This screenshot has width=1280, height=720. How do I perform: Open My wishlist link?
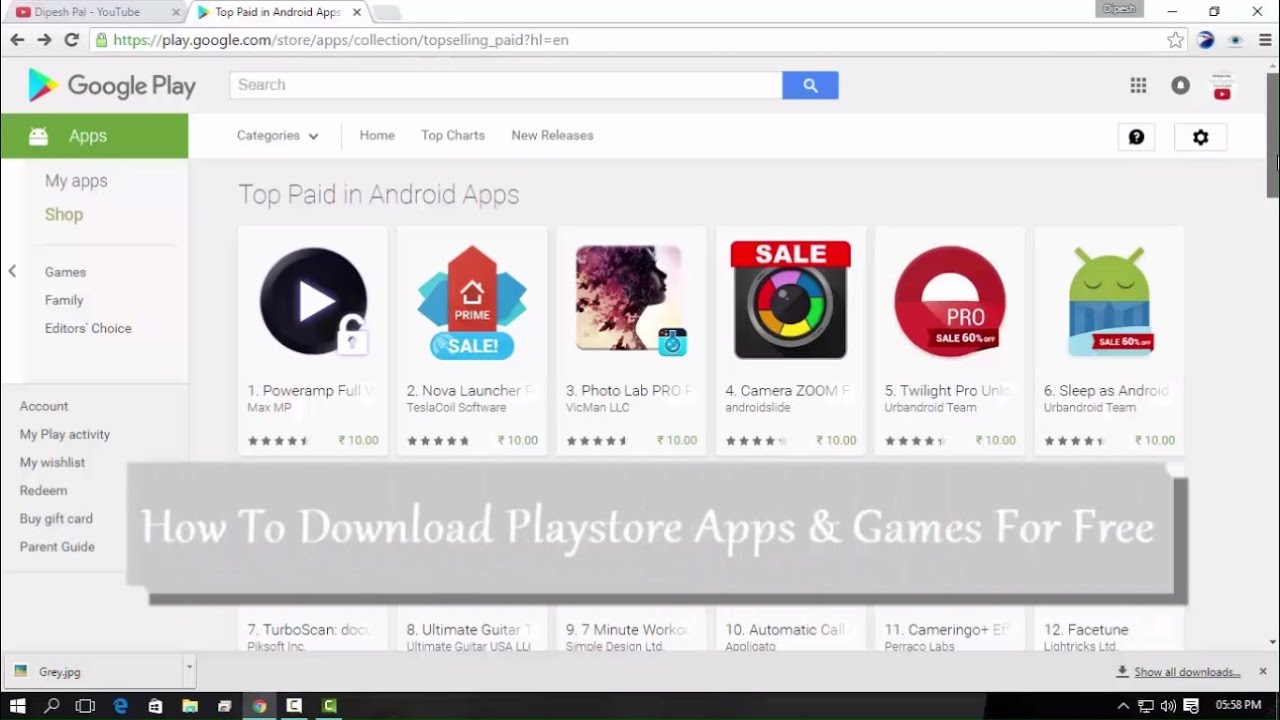[x=52, y=462]
